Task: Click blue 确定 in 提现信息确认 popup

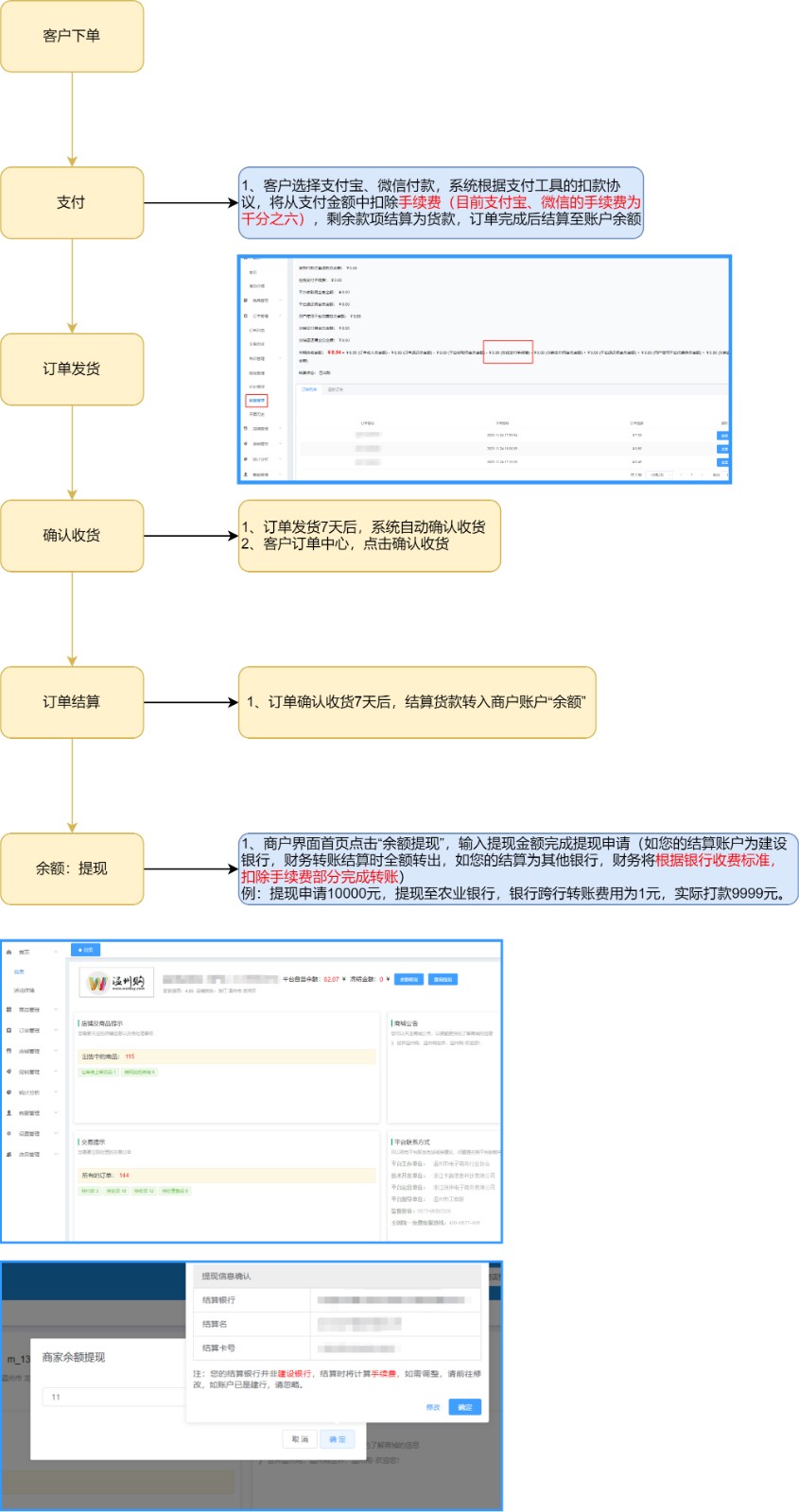Action: 464,1407
